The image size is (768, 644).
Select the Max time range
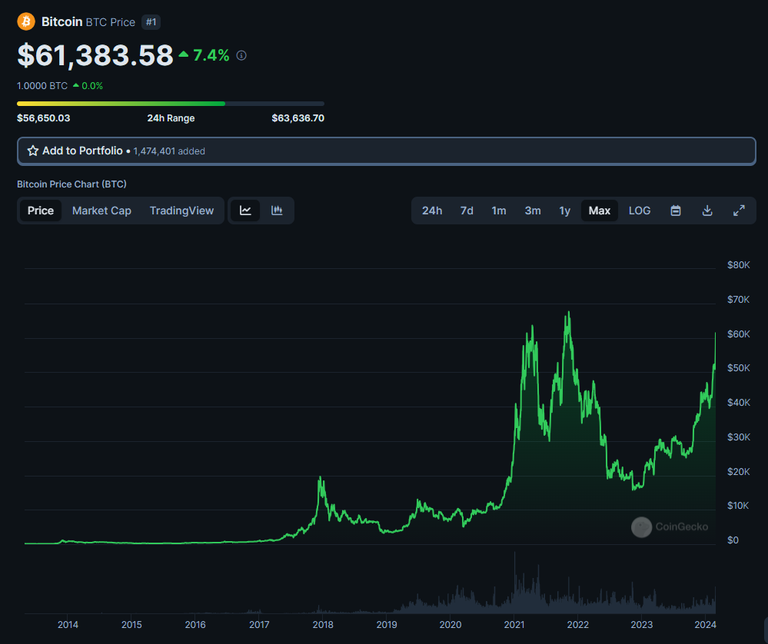click(x=600, y=211)
